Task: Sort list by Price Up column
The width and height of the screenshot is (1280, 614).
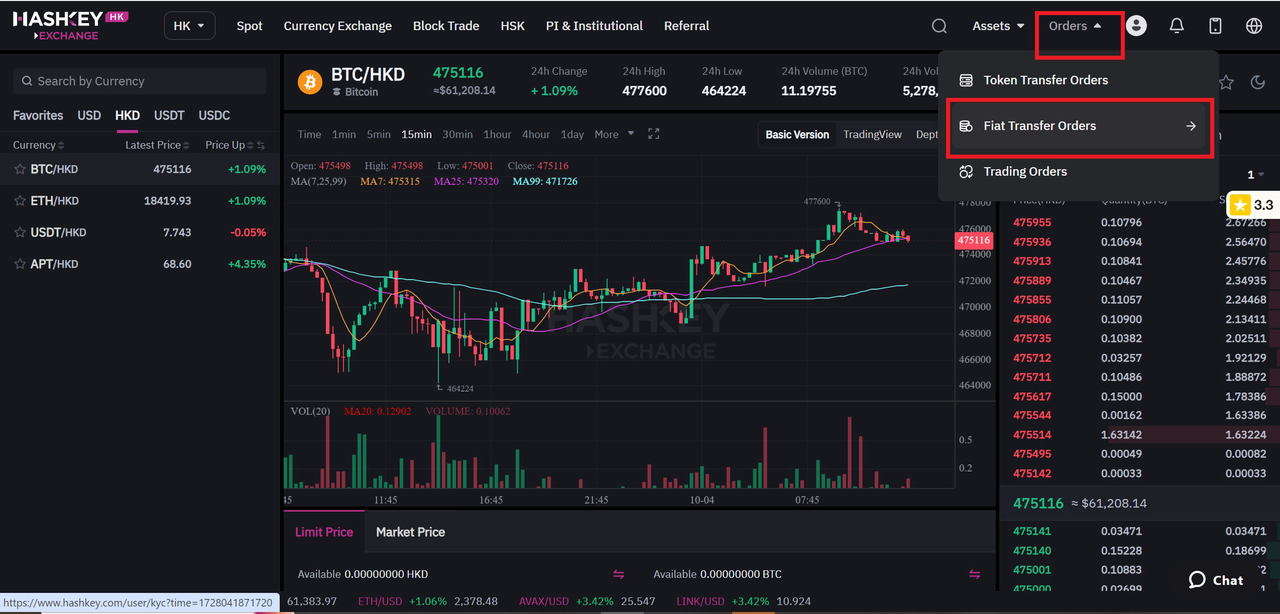Action: (234, 145)
